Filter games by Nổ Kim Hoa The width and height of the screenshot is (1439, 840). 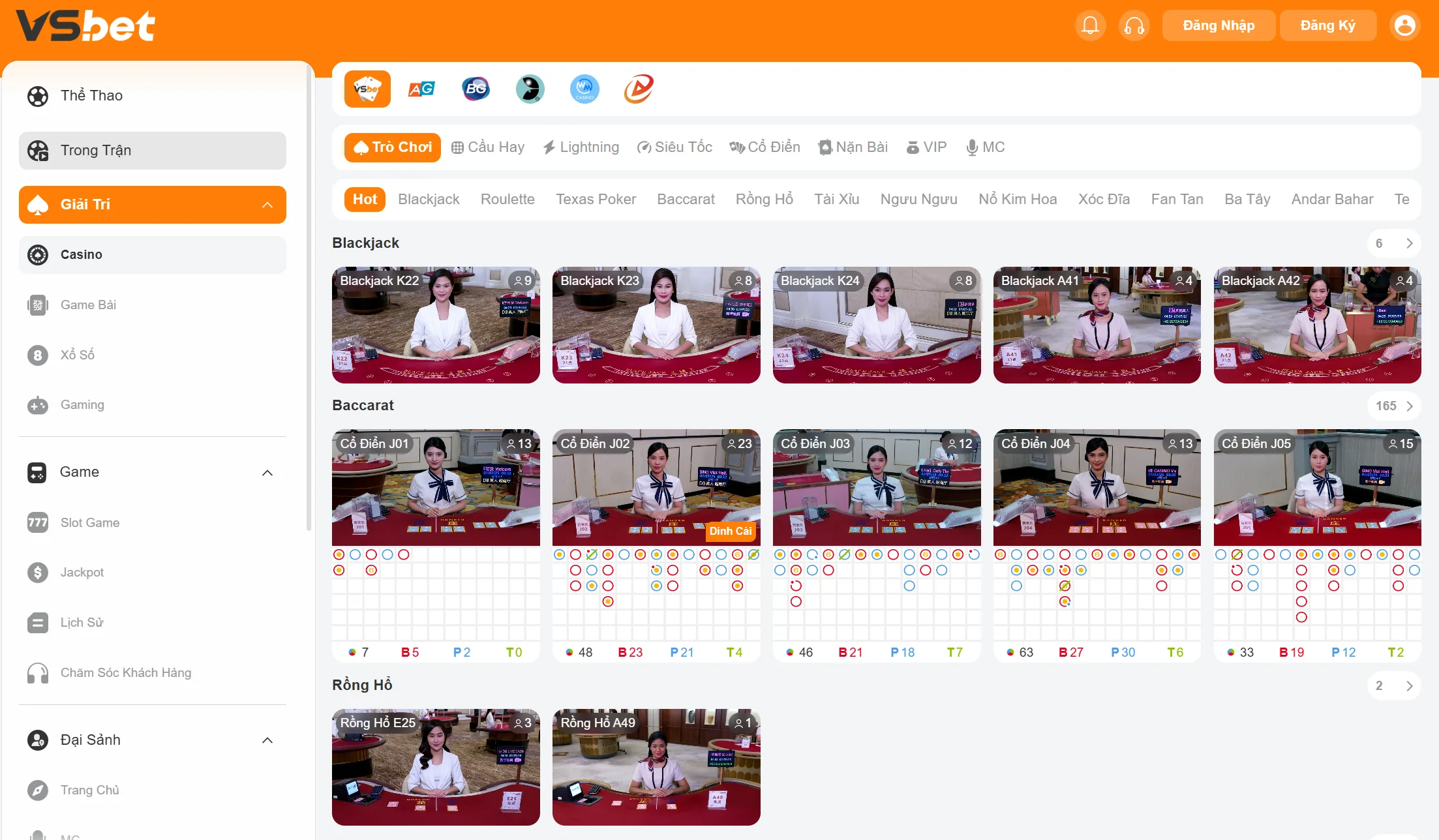1018,200
